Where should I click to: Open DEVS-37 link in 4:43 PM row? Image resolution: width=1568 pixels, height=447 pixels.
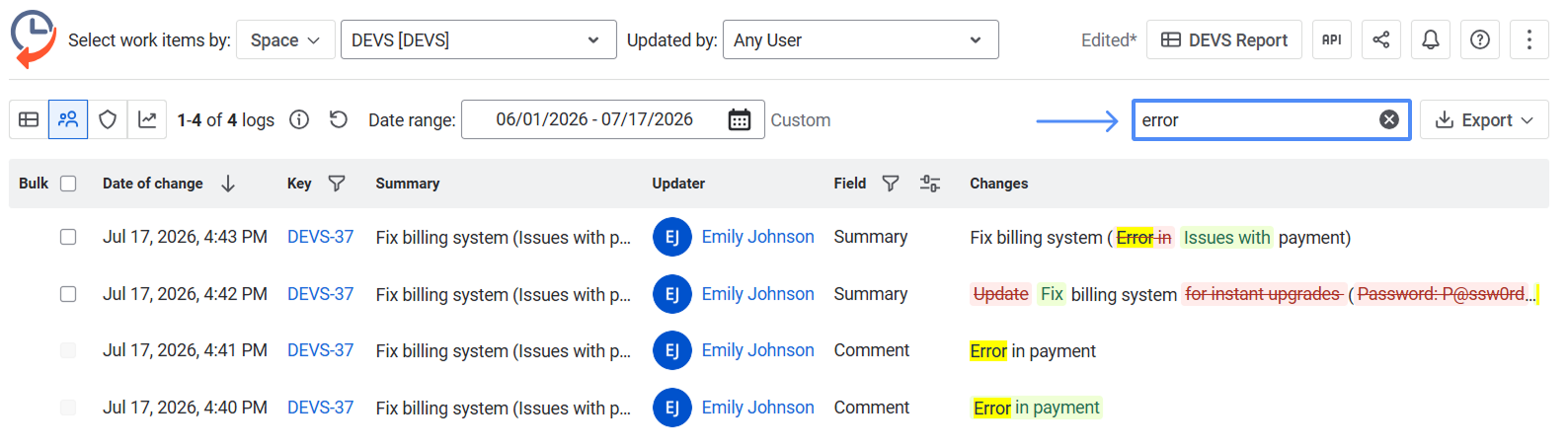(320, 237)
